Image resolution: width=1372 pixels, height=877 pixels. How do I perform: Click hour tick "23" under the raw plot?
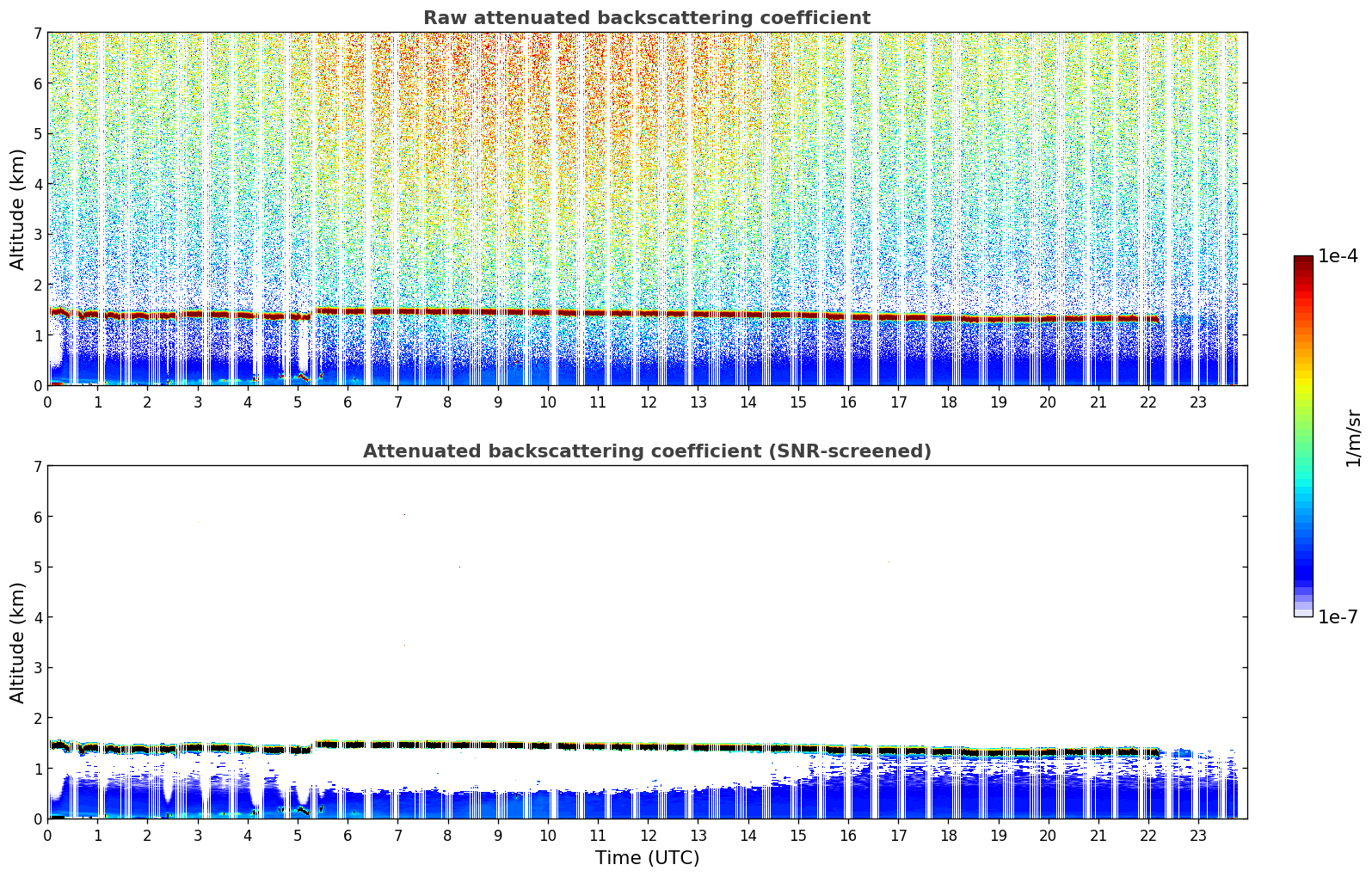[1198, 402]
